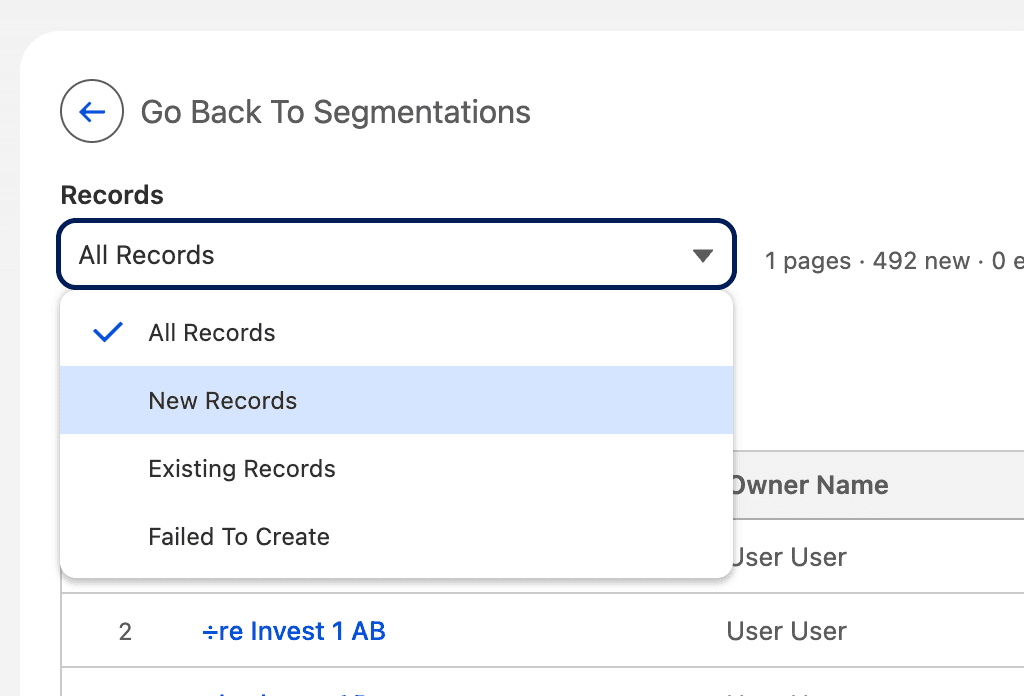Click the 492 new records count text
This screenshot has width=1024, height=696.
click(x=921, y=261)
